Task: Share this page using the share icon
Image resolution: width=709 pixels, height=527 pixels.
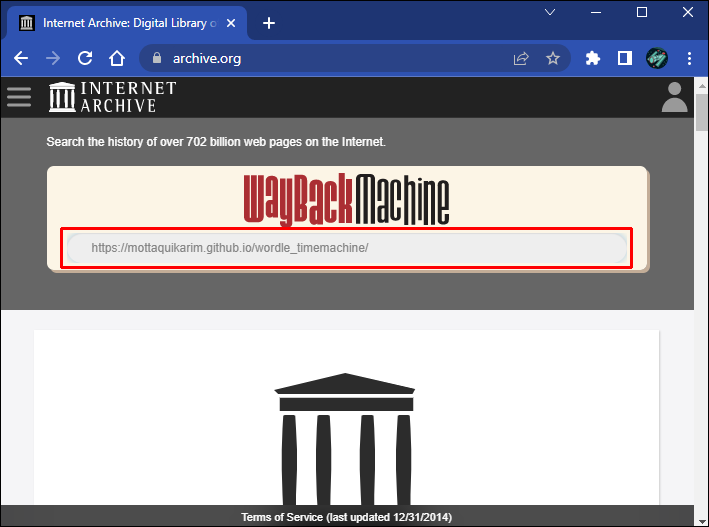Action: [x=521, y=58]
